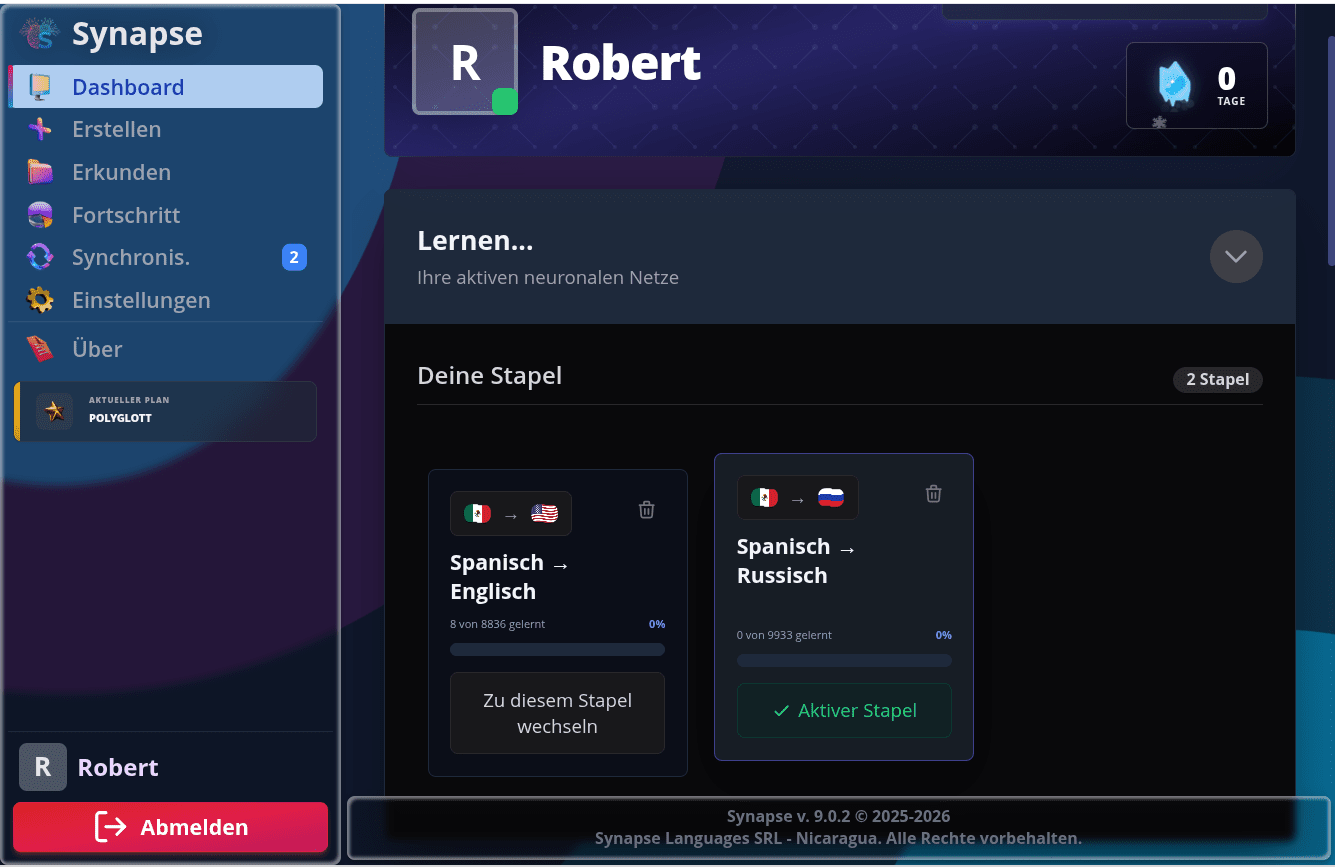Click the Synchronis. arrows icon

pos(40,257)
